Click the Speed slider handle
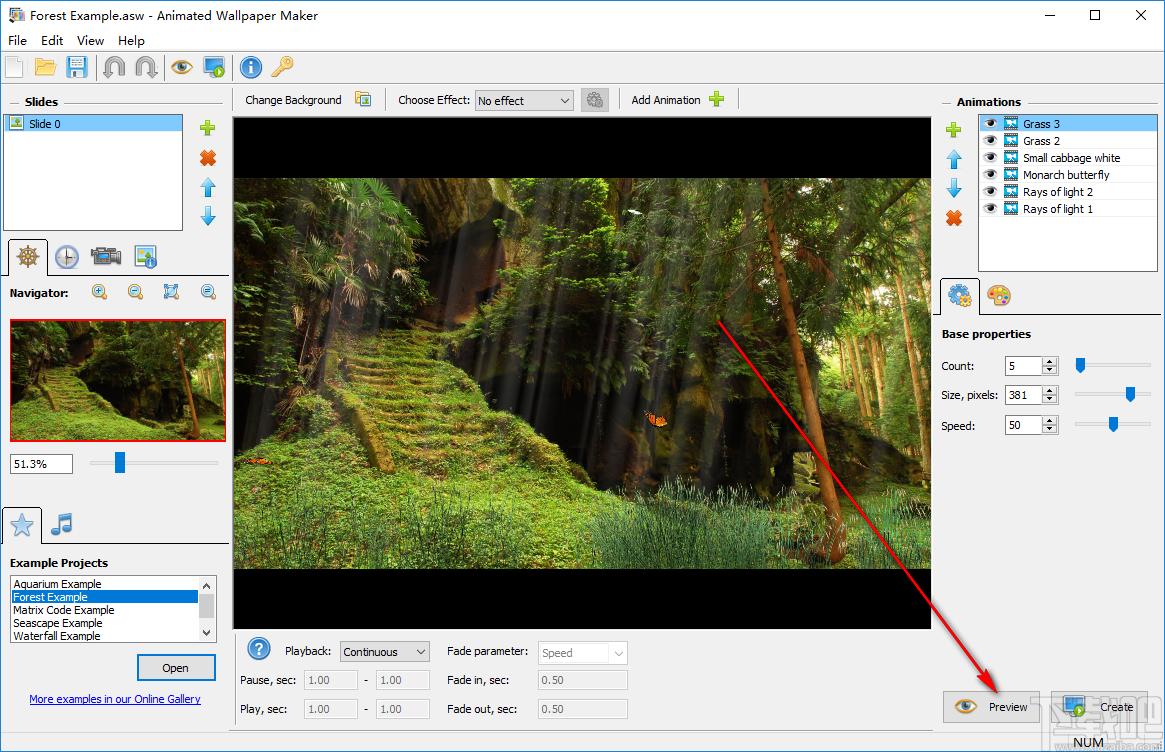The width and height of the screenshot is (1165, 752). (x=1112, y=425)
